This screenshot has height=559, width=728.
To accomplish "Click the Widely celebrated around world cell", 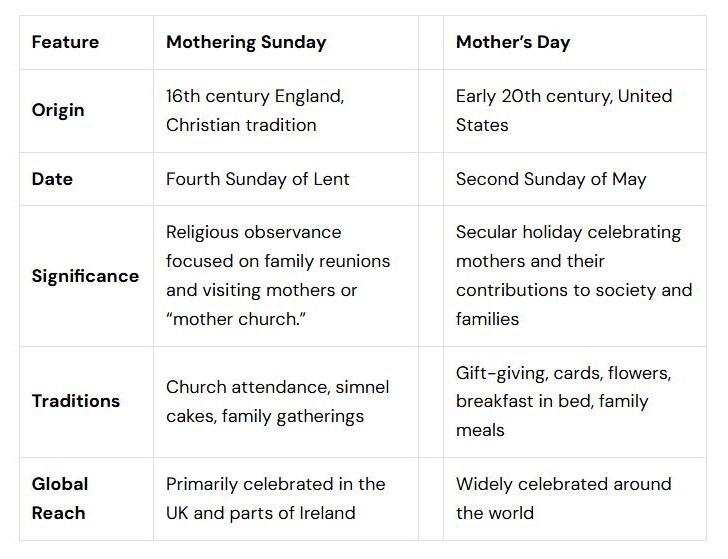I will coord(575,499).
